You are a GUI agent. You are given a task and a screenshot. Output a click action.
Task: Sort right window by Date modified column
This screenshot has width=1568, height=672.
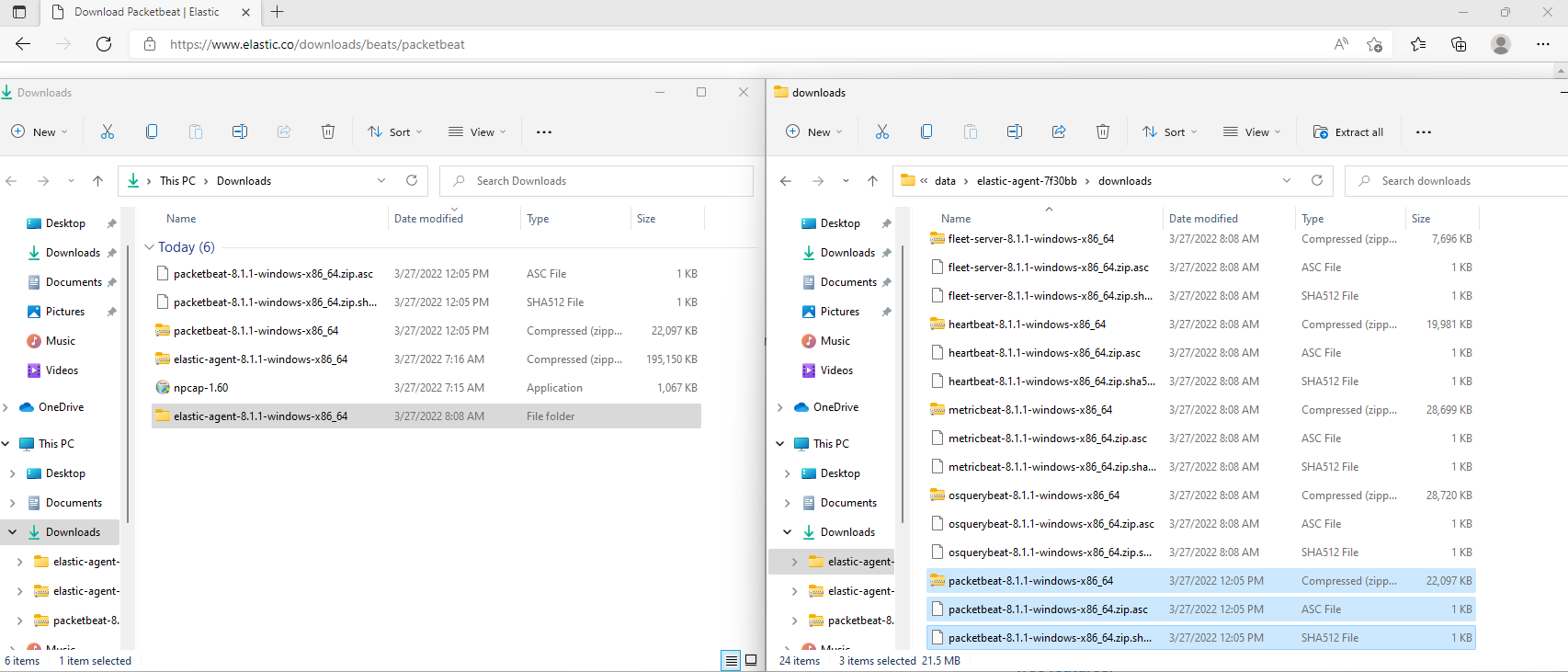[x=1203, y=219]
